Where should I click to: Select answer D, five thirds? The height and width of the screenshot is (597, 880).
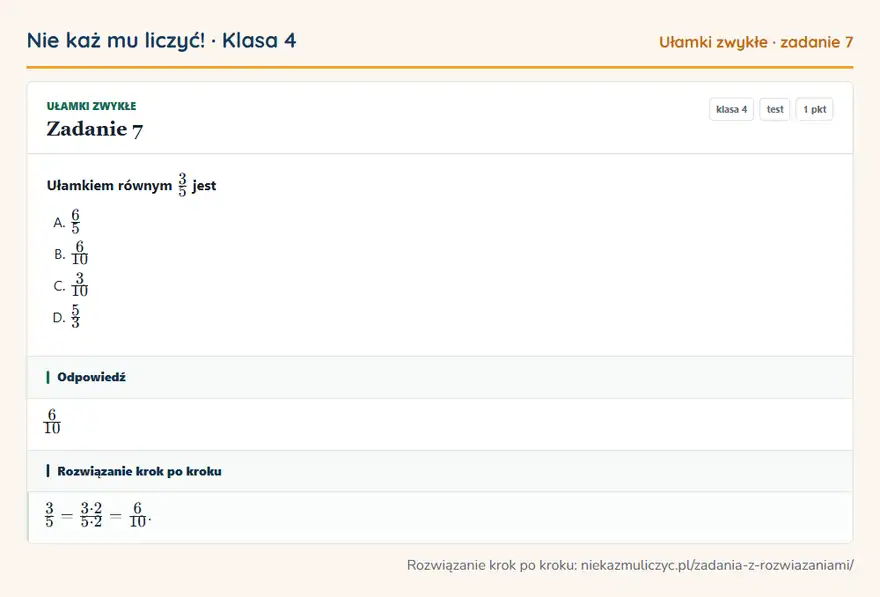click(67, 317)
